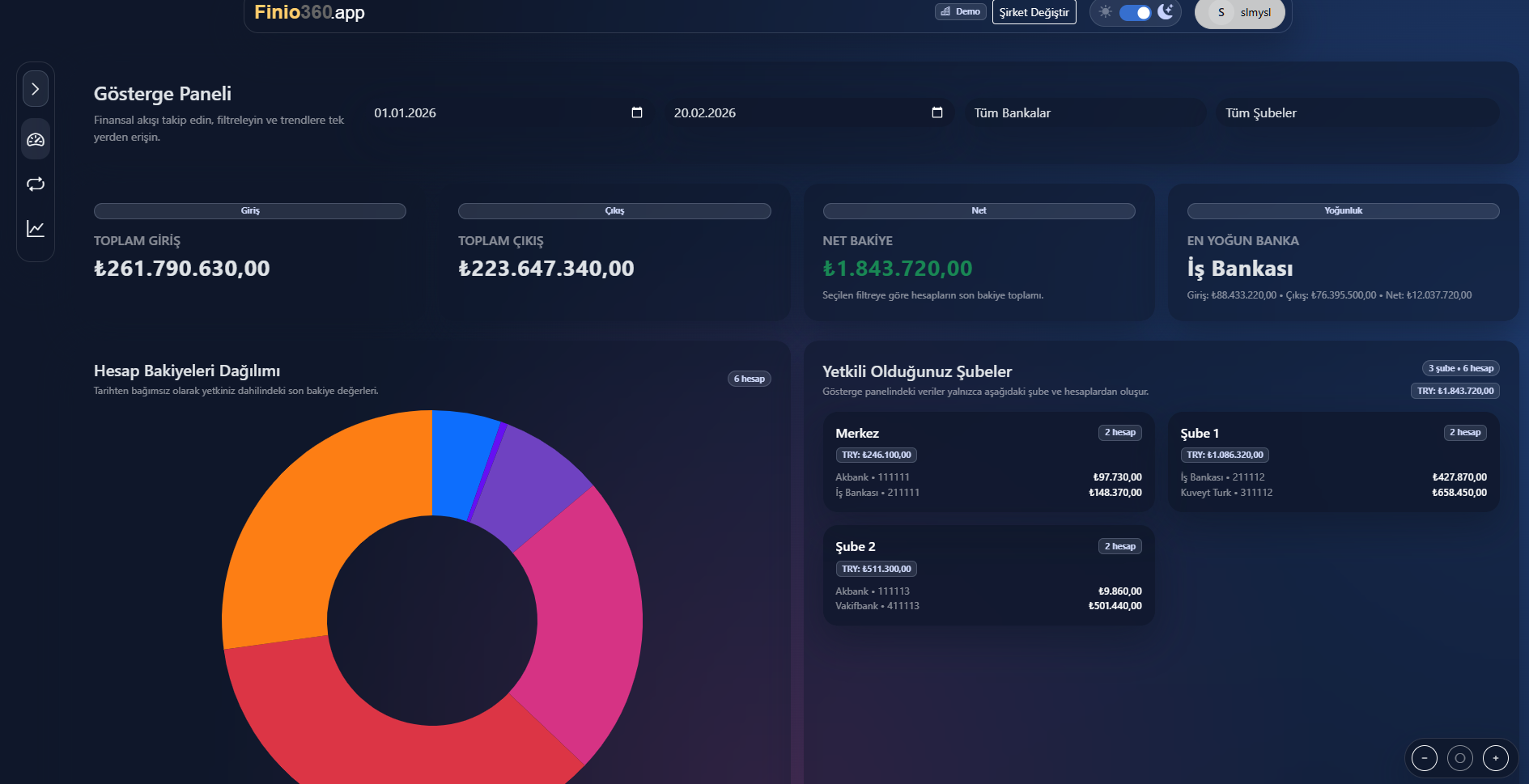Click the start date field 01.01.2026
Image resolution: width=1529 pixels, height=784 pixels.
click(x=508, y=112)
